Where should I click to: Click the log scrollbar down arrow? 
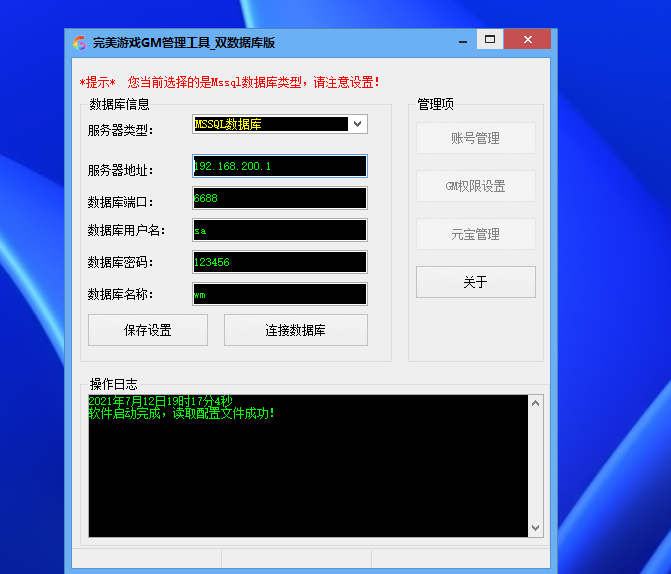click(535, 528)
